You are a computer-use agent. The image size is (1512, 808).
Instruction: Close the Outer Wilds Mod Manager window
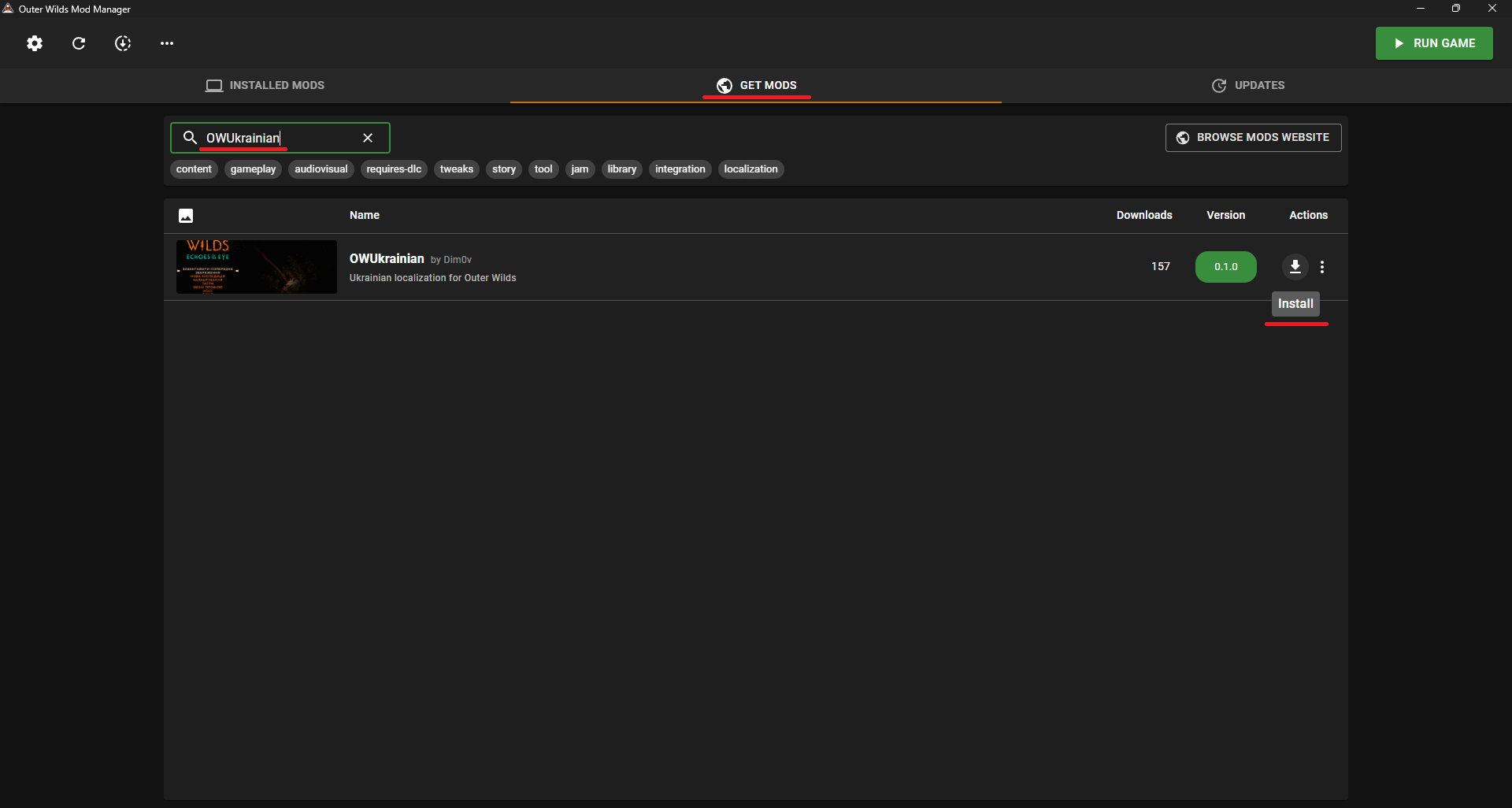tap(1492, 9)
